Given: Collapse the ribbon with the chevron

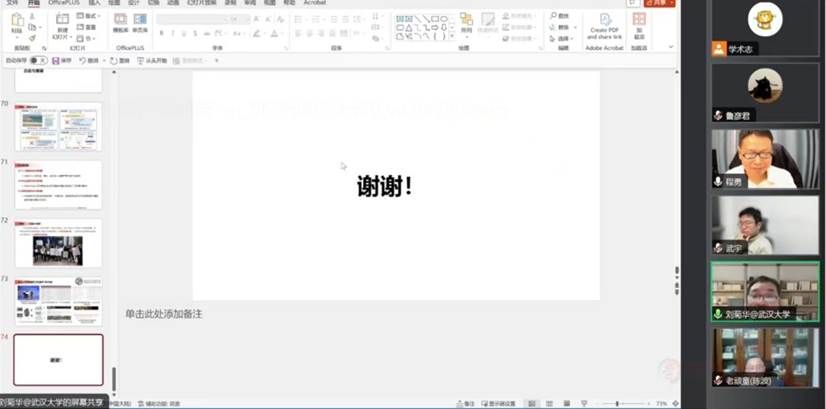Looking at the screenshot, I should [671, 48].
